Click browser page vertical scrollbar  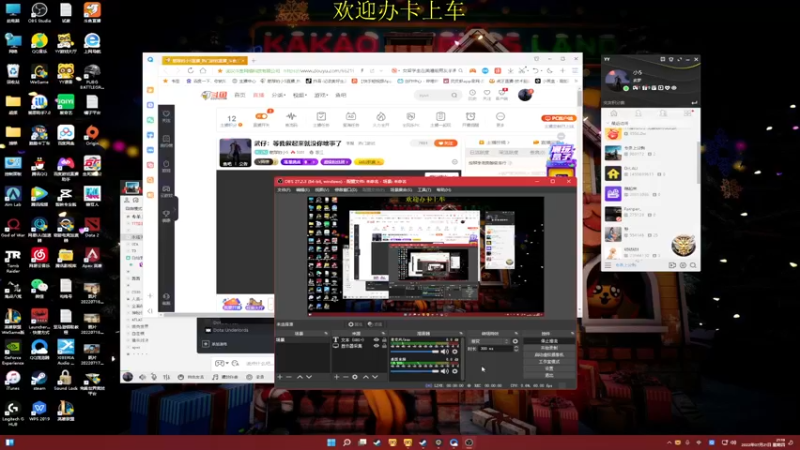tap(580, 99)
